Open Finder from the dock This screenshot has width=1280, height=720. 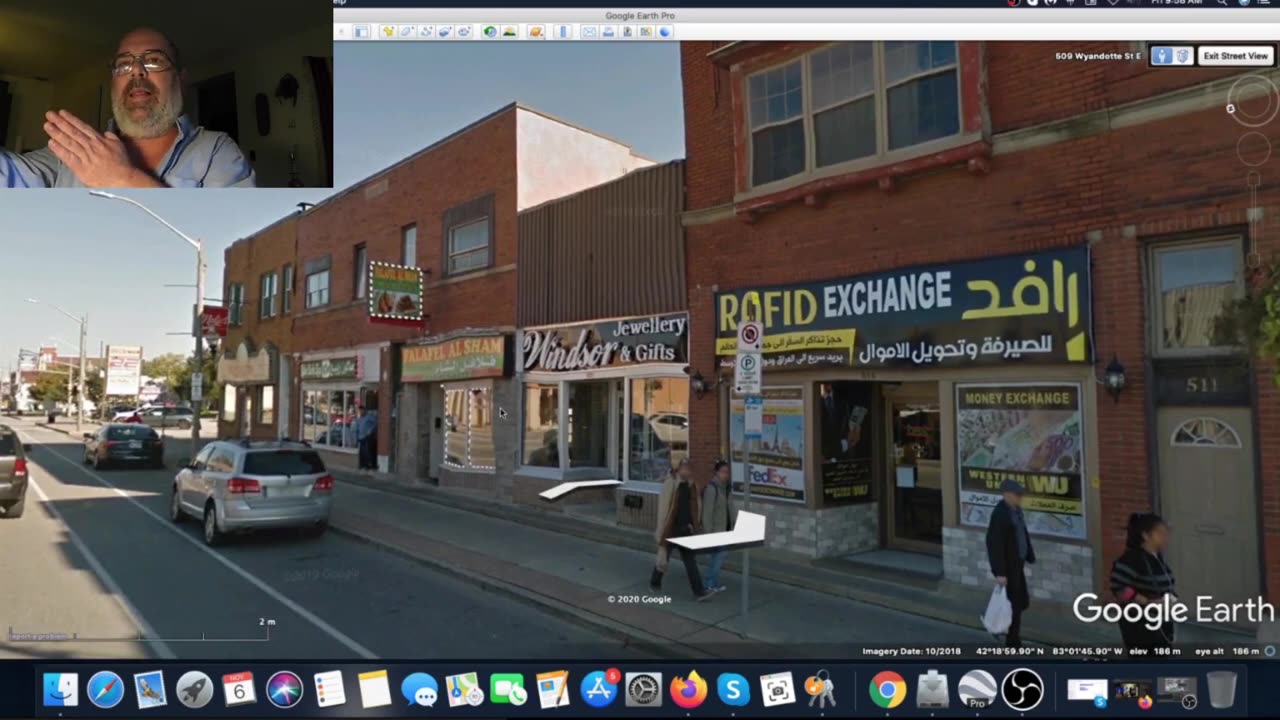(x=60, y=690)
